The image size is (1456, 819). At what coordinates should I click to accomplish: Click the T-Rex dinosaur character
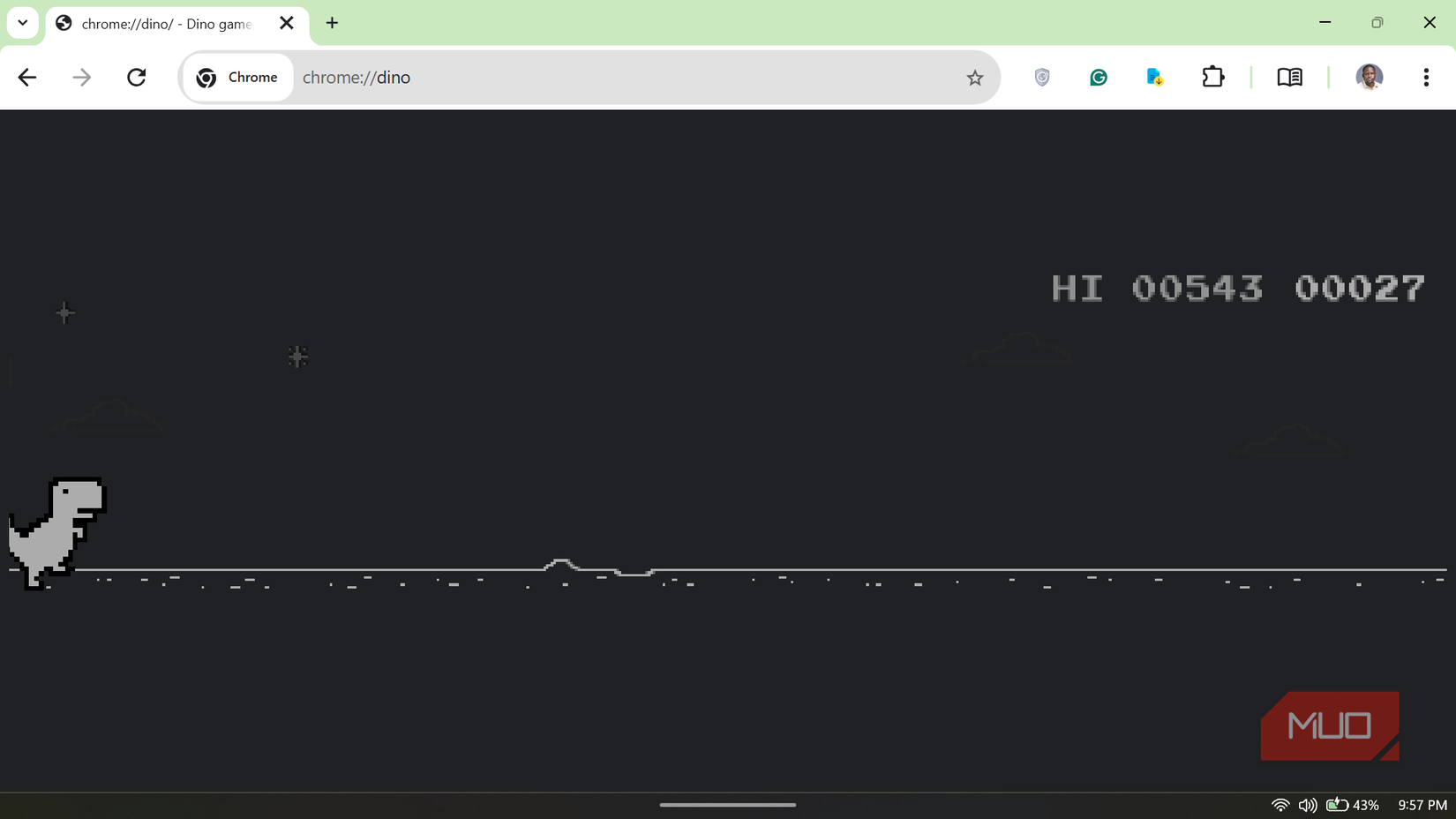(56, 533)
